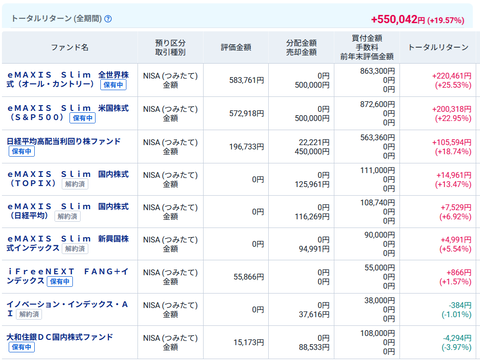Select the -384円 total return value

click(460, 305)
